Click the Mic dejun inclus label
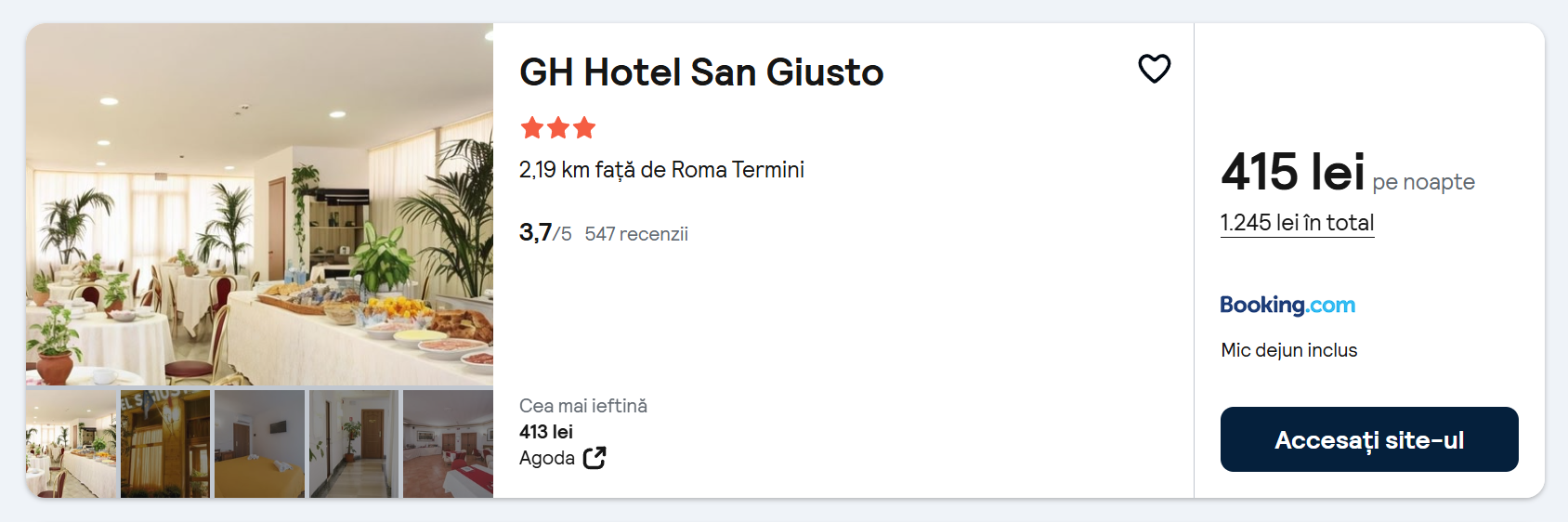The height and width of the screenshot is (522, 1568). [1289, 350]
